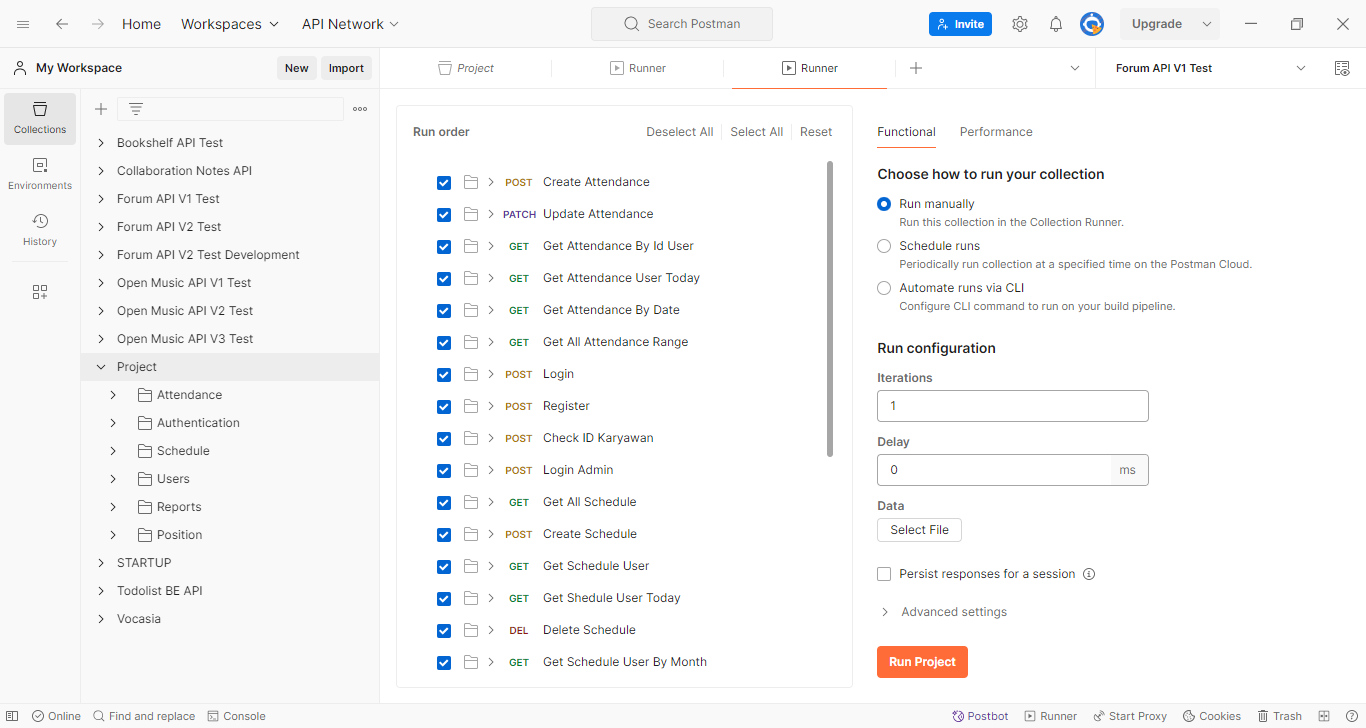Image resolution: width=1366 pixels, height=728 pixels.
Task: Open the tab list chevron
Action: click(1075, 68)
